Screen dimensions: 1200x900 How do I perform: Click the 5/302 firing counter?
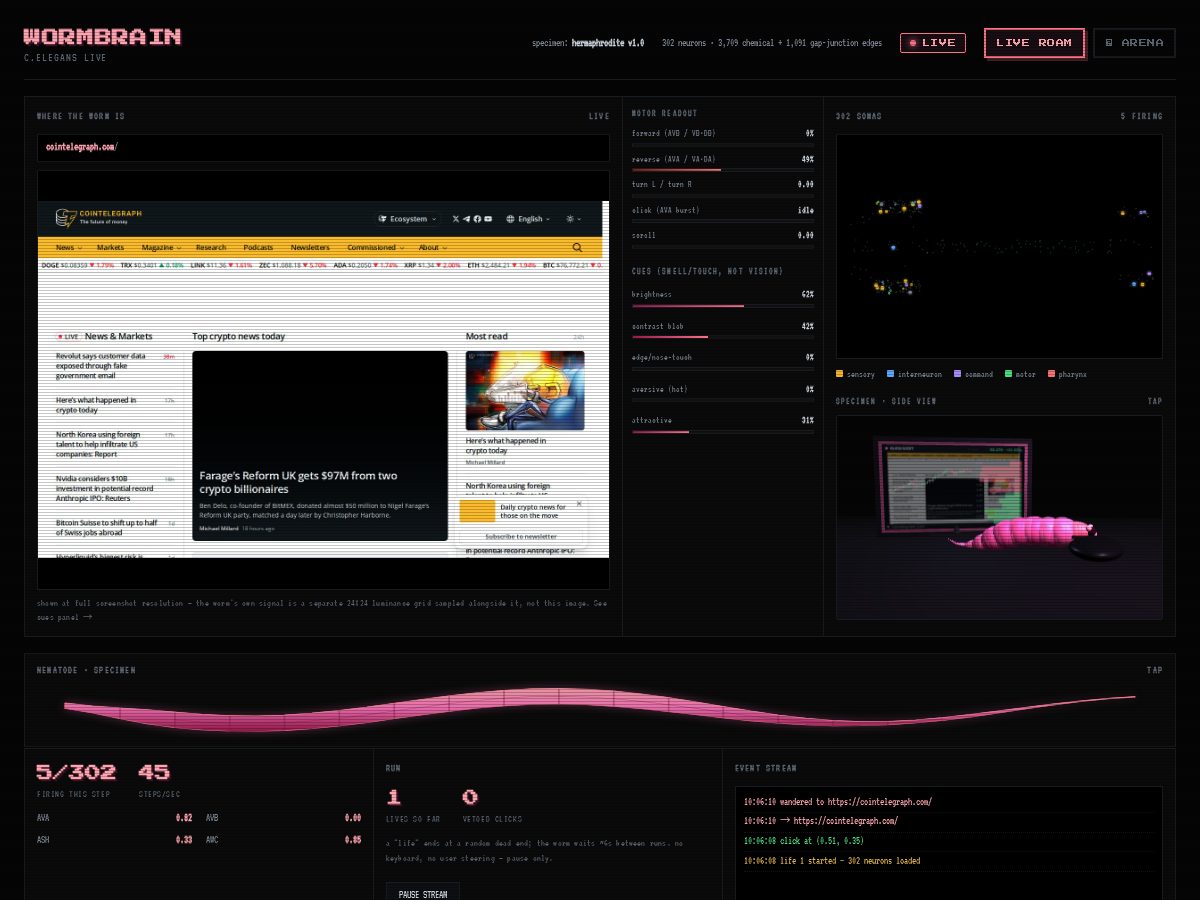click(x=76, y=772)
